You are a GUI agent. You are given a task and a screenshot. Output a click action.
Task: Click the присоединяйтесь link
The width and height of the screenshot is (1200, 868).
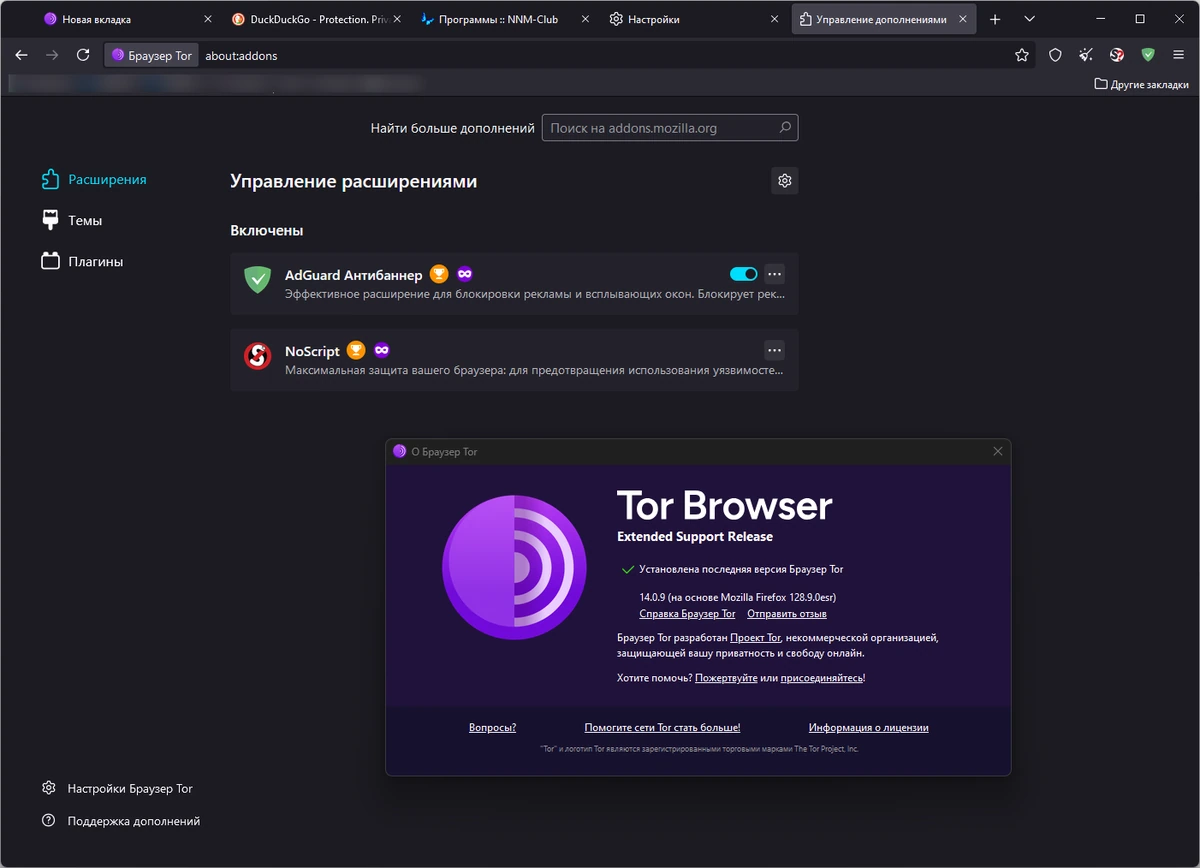[822, 678]
